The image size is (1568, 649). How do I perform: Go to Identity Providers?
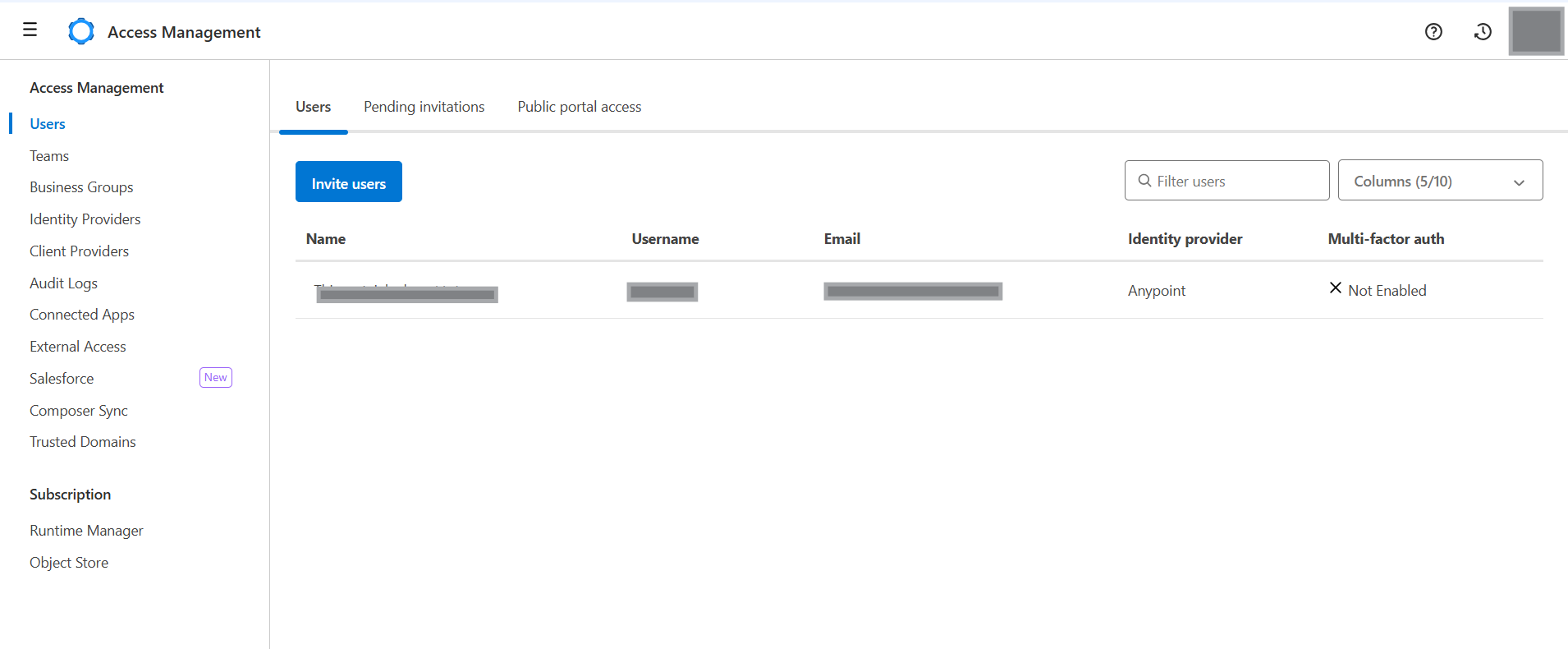coord(85,219)
